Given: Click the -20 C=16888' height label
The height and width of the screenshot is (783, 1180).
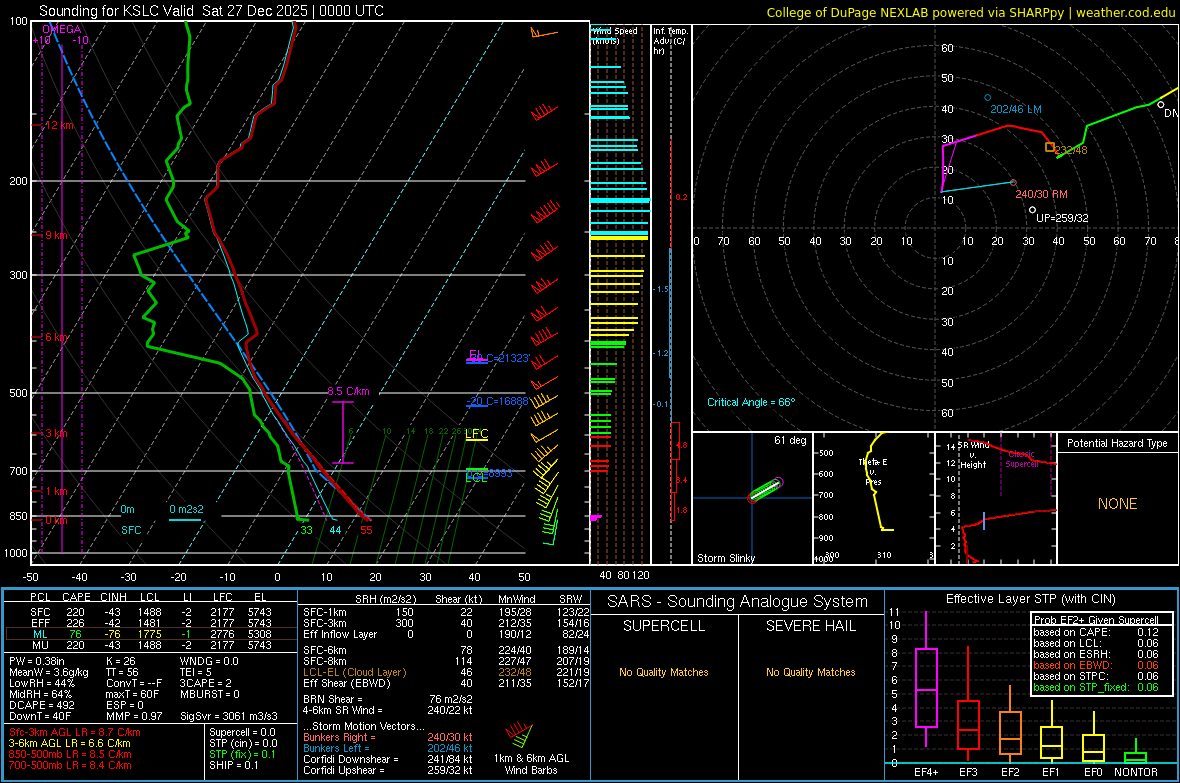Looking at the screenshot, I should point(498,401).
